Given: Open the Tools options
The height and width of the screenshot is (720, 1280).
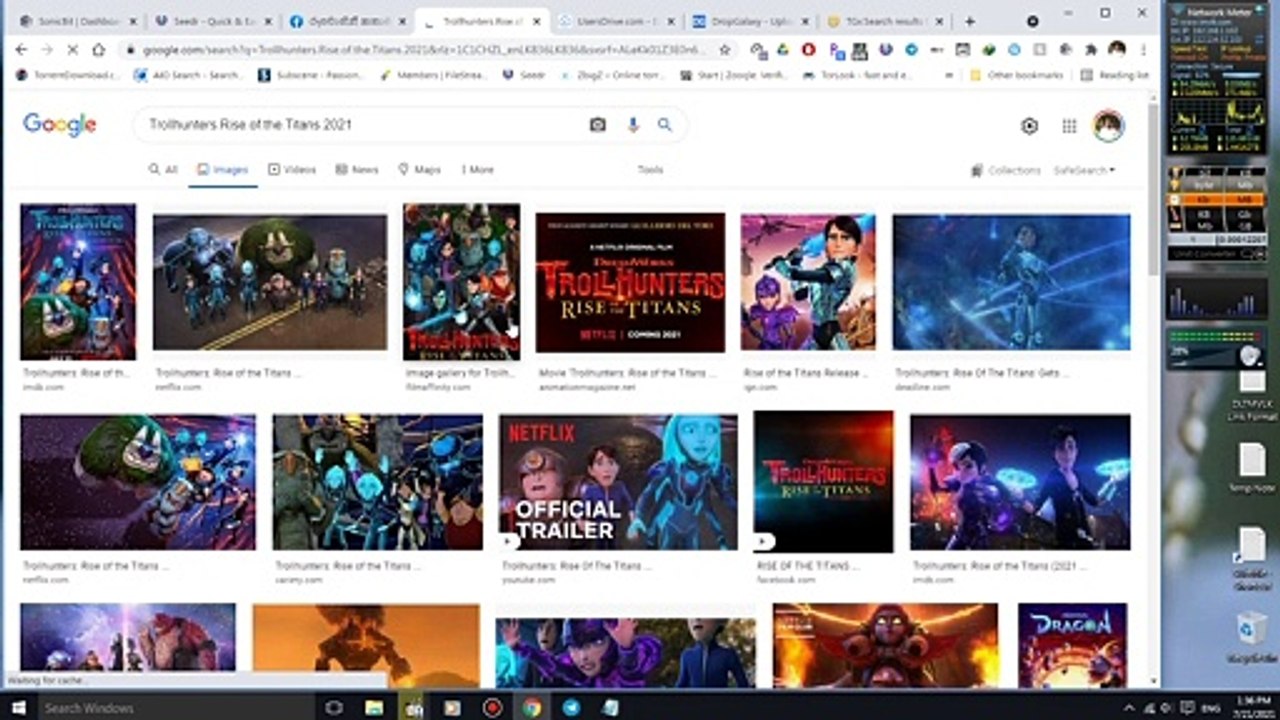Looking at the screenshot, I should point(650,170).
